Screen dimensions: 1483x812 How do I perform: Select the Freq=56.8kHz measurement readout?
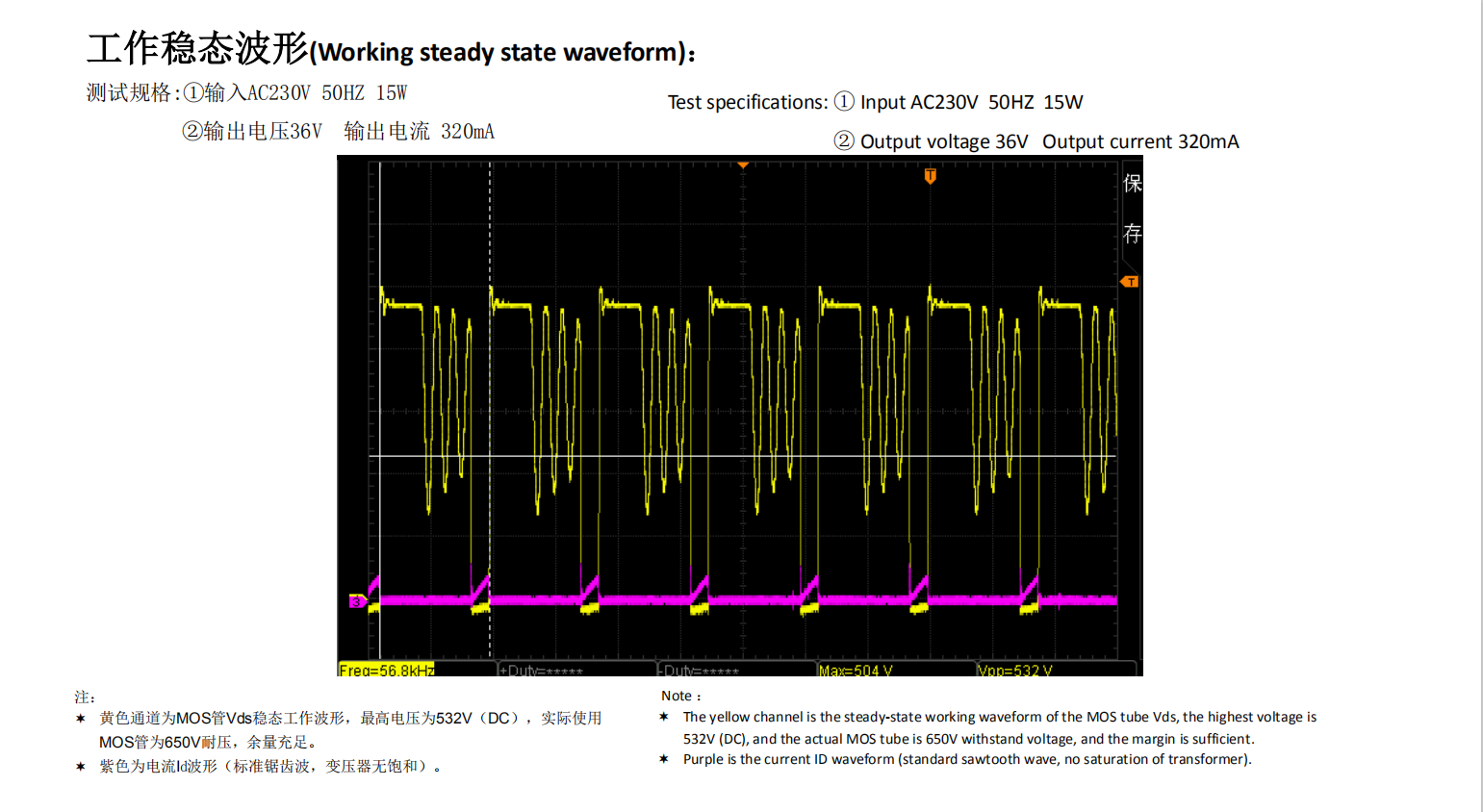pos(387,670)
